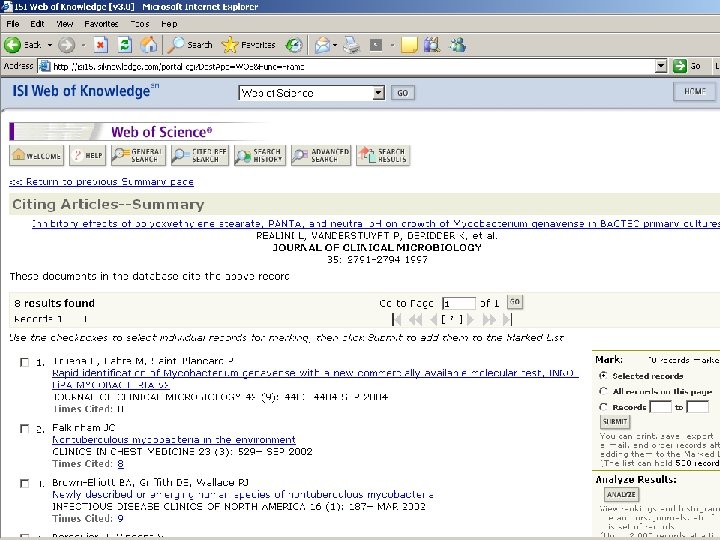Click inside the browser address bar
The image size is (720, 540).
tap(347, 66)
